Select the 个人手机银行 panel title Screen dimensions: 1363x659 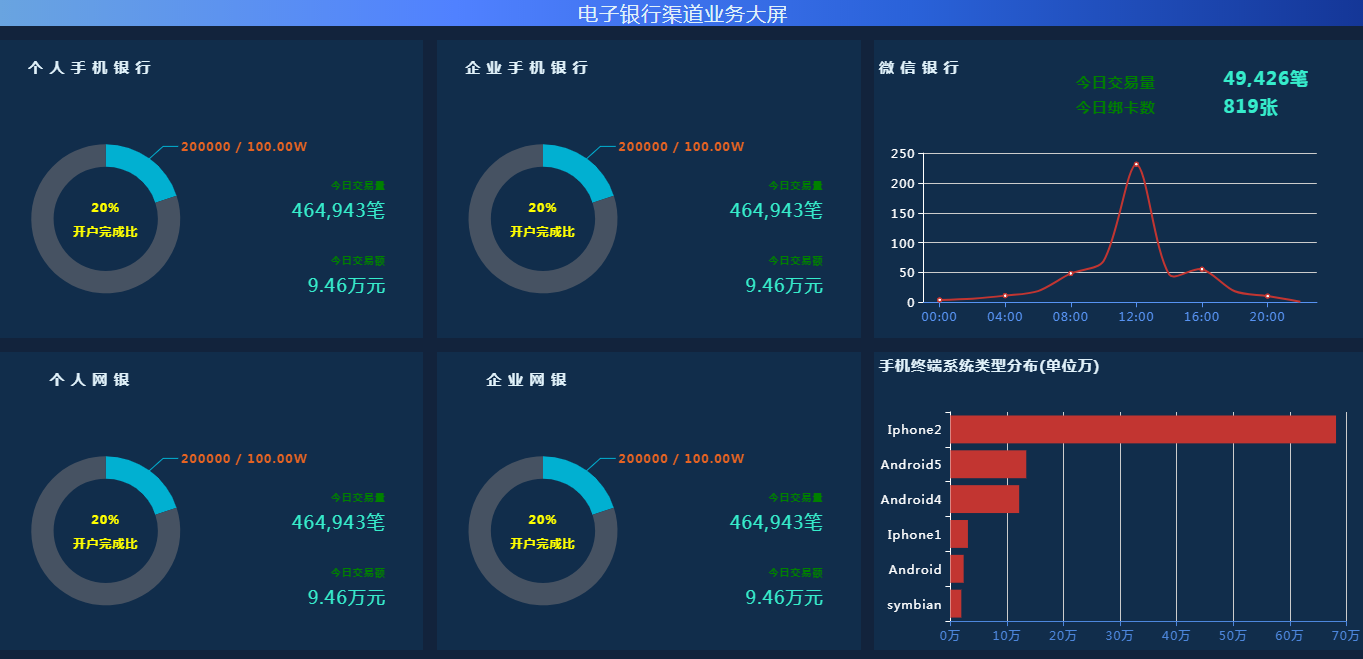coord(90,68)
